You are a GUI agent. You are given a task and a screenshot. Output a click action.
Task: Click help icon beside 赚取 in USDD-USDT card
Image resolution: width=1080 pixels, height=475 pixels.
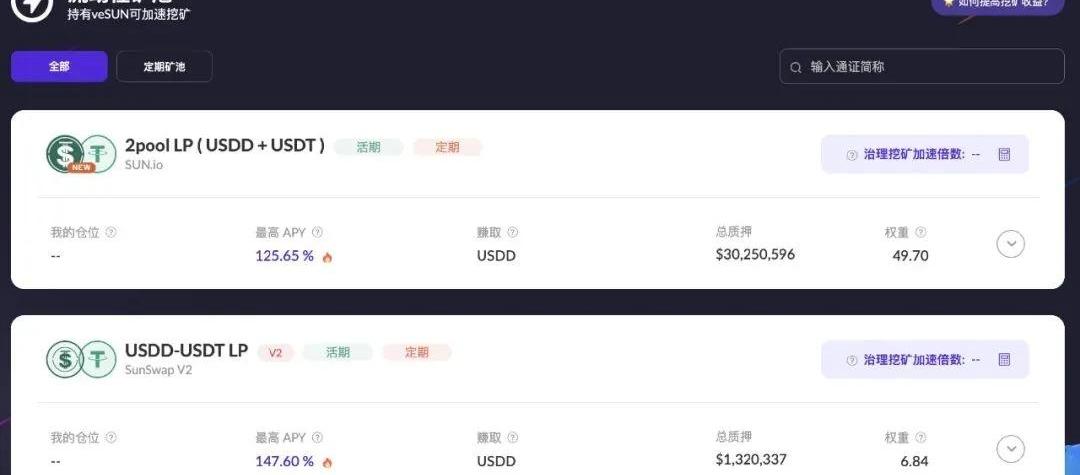pos(512,438)
